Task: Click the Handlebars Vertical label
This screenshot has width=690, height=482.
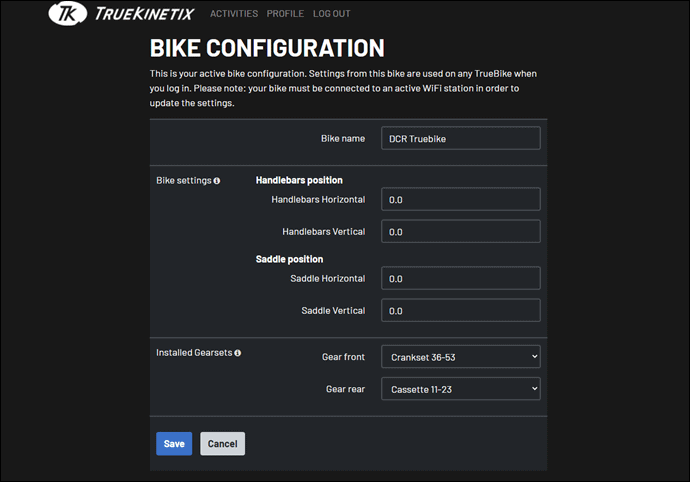Action: 323,232
